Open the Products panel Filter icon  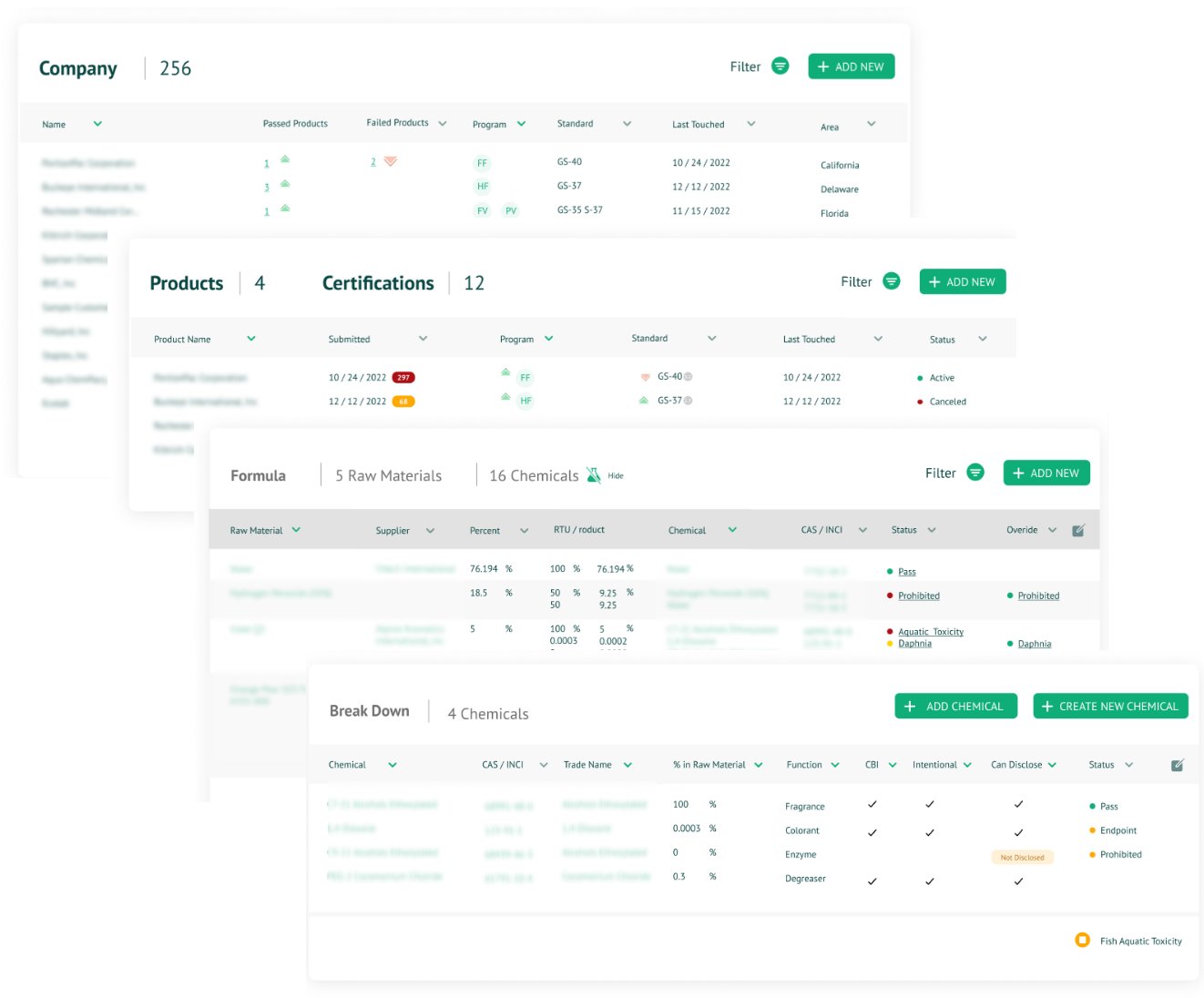pyautogui.click(x=891, y=281)
